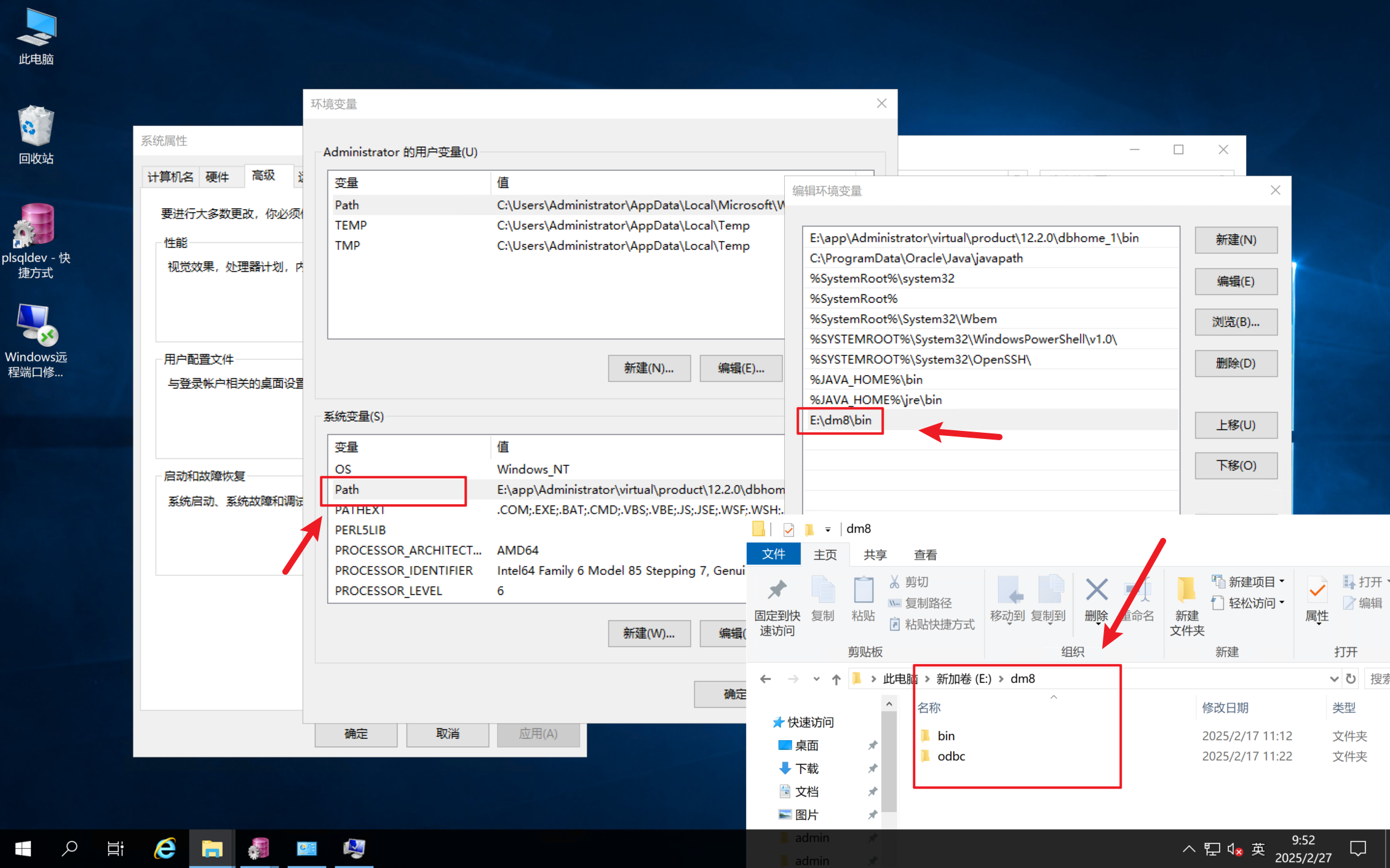Image resolution: width=1390 pixels, height=868 pixels.
Task: Click 编辑(E) in 编辑环境变量 dialog
Action: pyautogui.click(x=1236, y=281)
